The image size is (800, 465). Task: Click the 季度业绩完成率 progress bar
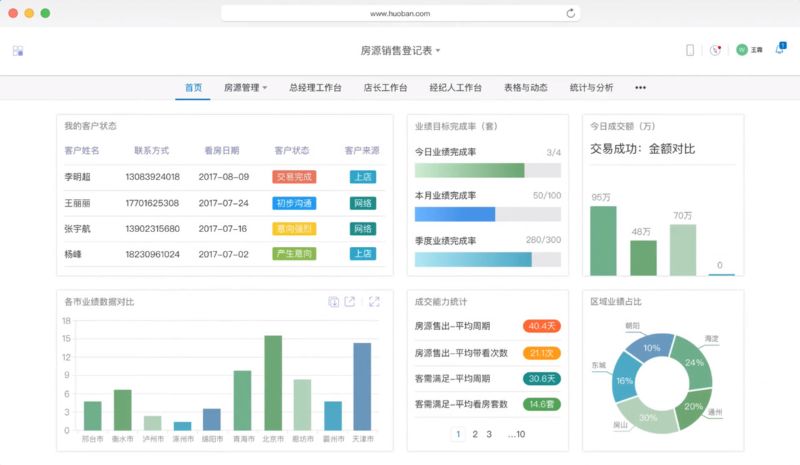click(x=488, y=259)
